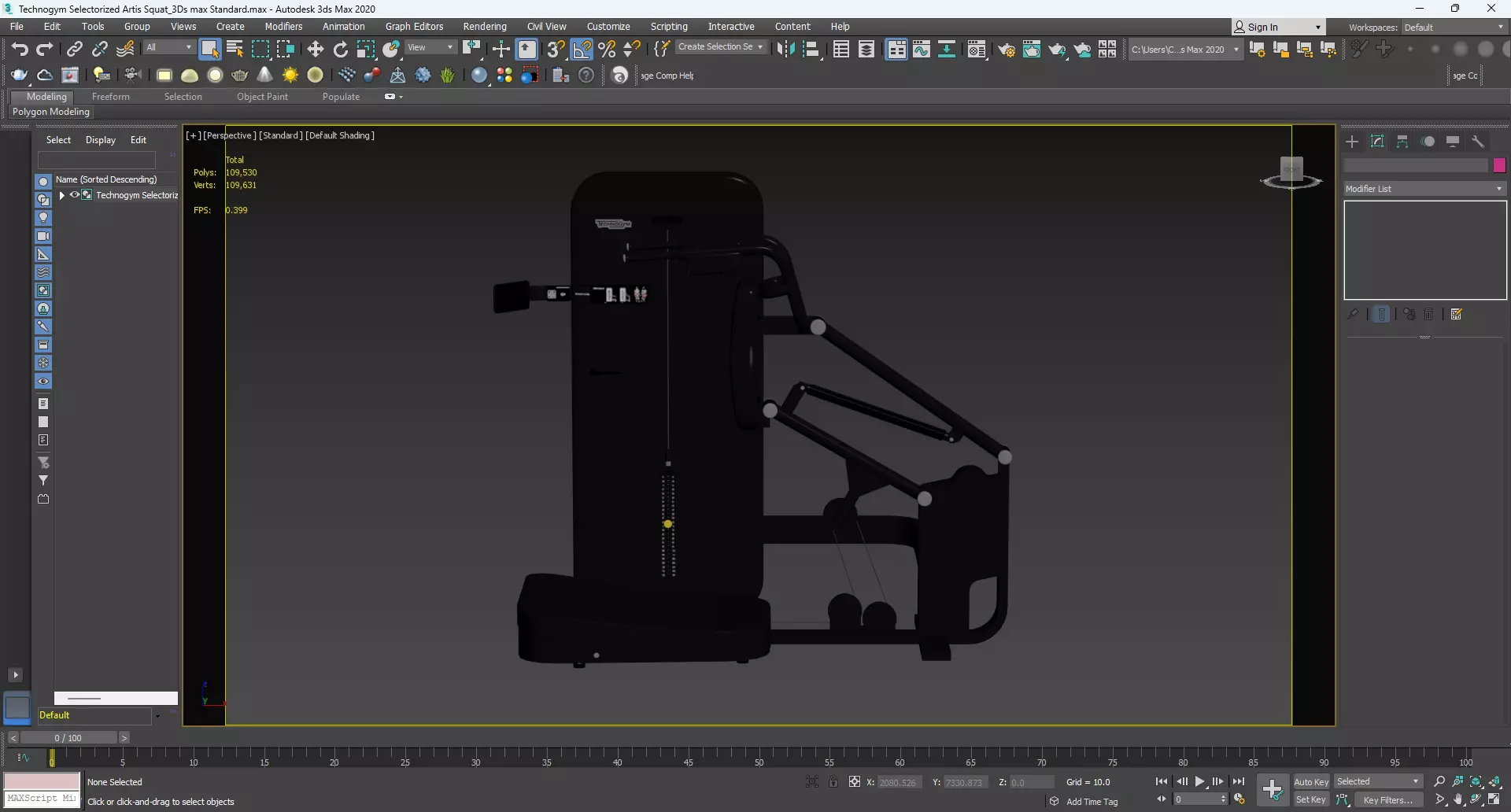Choose the Select and Move tool
The width and height of the screenshot is (1511, 812).
pos(316,50)
